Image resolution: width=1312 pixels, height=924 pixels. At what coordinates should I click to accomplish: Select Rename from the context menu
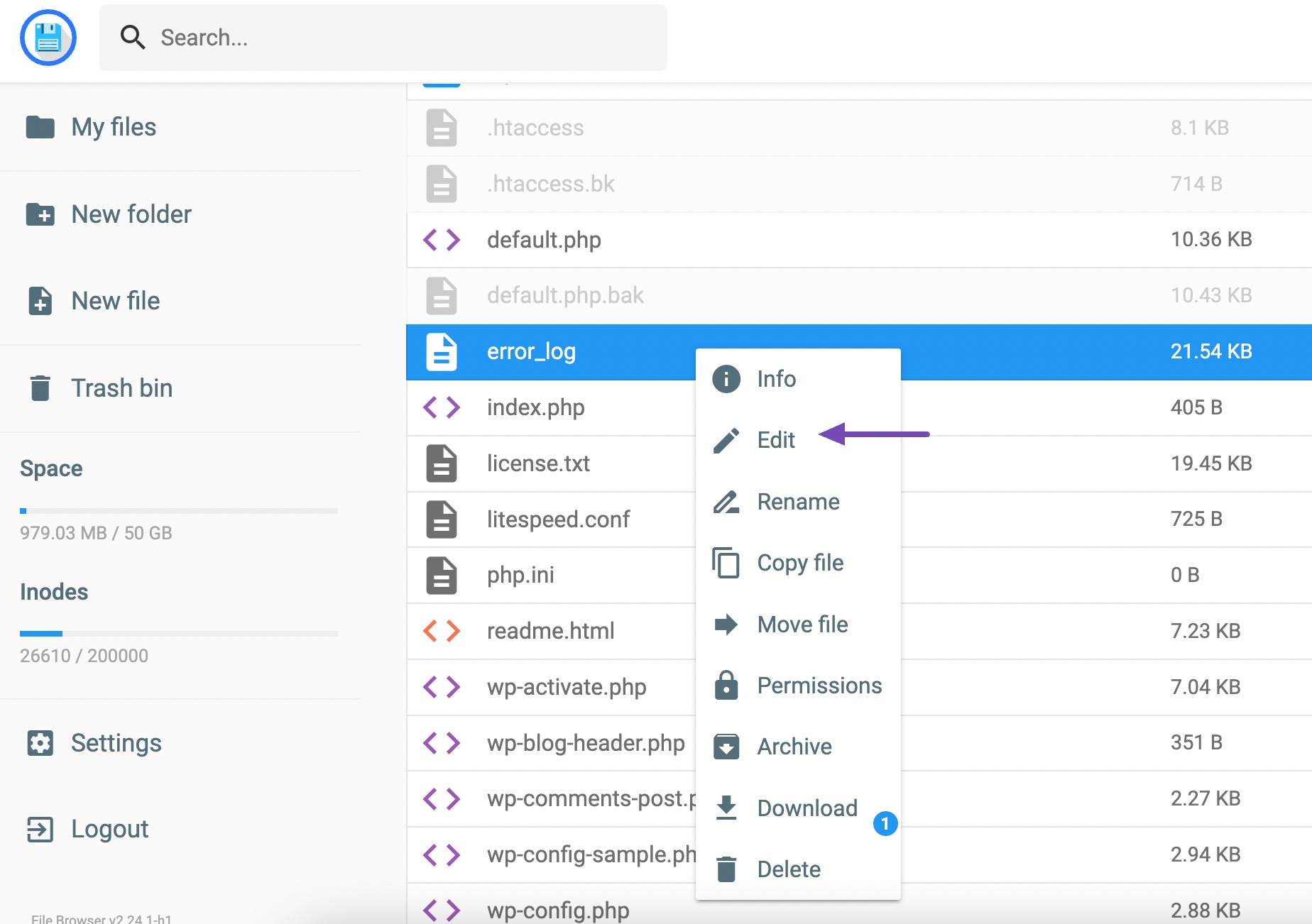click(798, 502)
